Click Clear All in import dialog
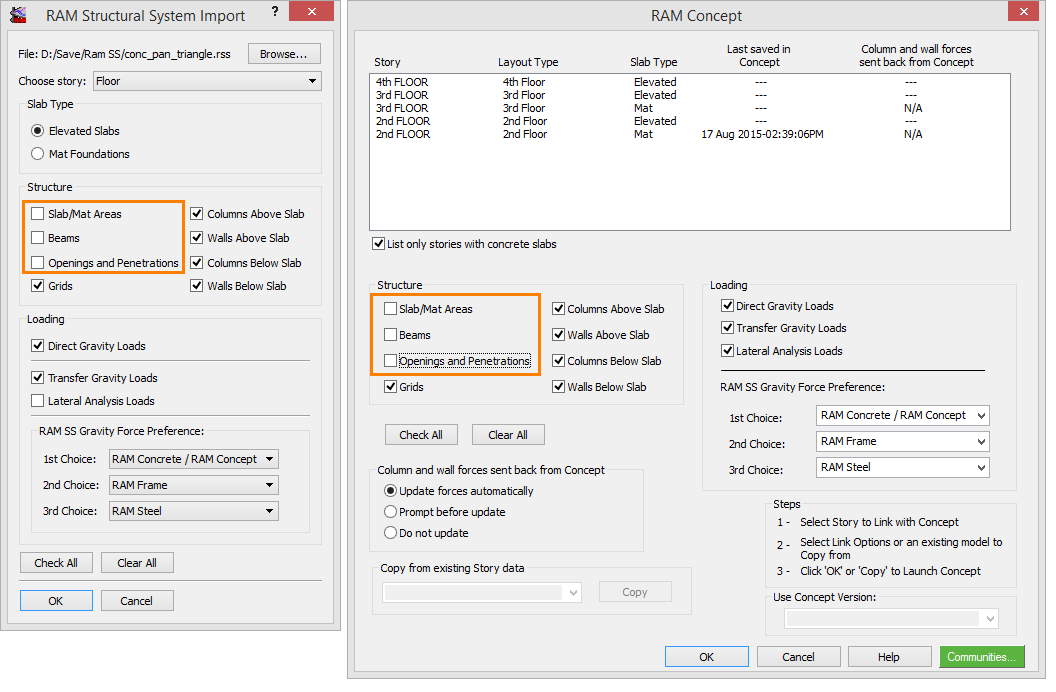1056x692 pixels. (137, 563)
